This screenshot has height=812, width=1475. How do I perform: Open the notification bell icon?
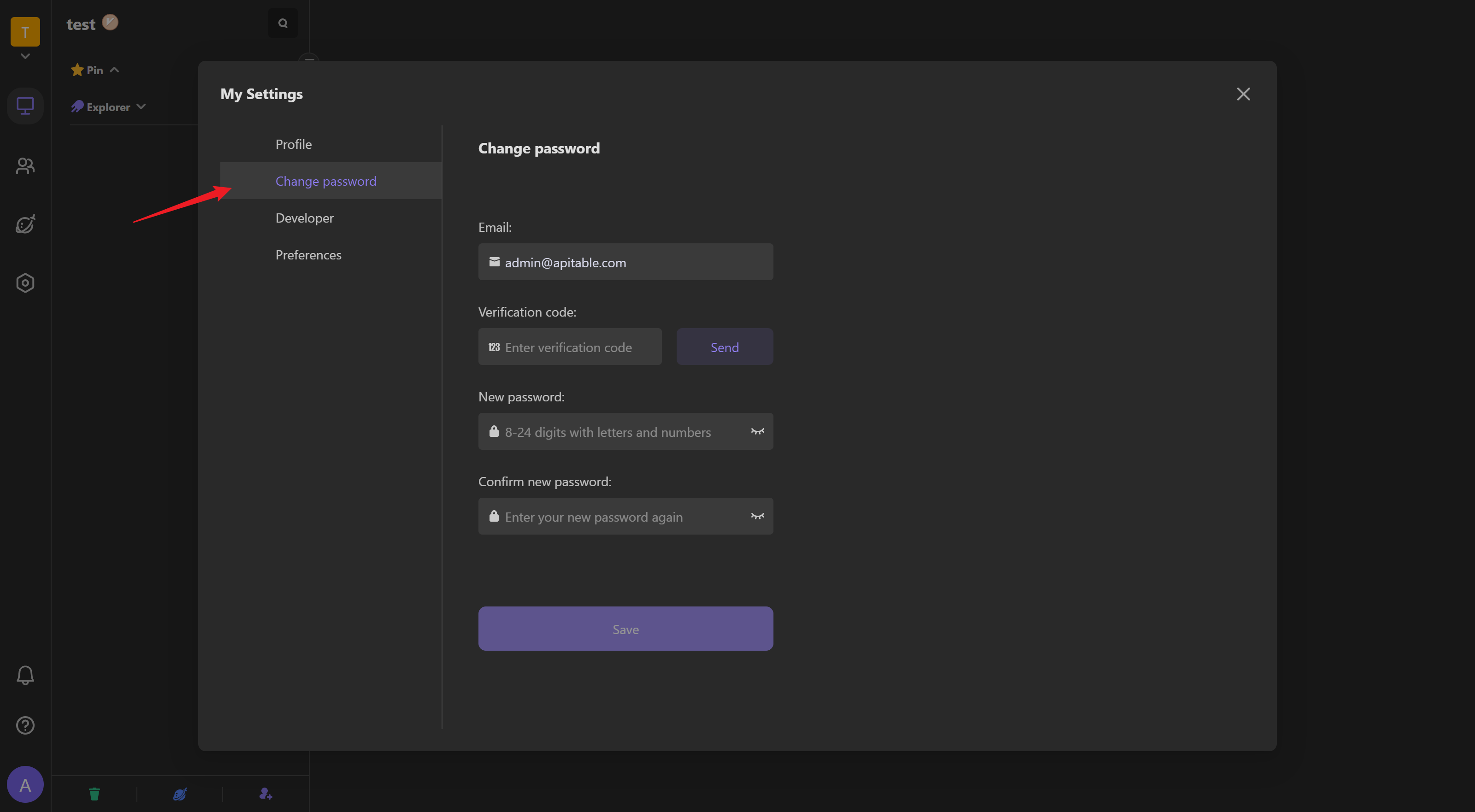(x=25, y=675)
